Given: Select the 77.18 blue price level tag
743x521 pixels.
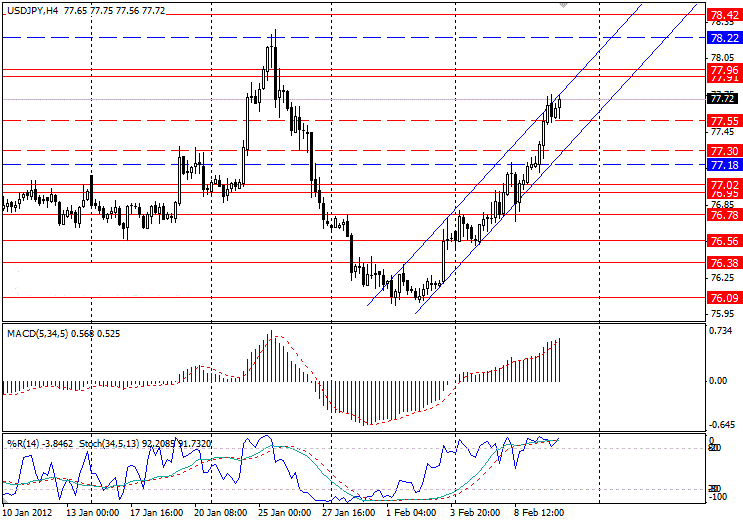Looking at the screenshot, I should 722,164.
